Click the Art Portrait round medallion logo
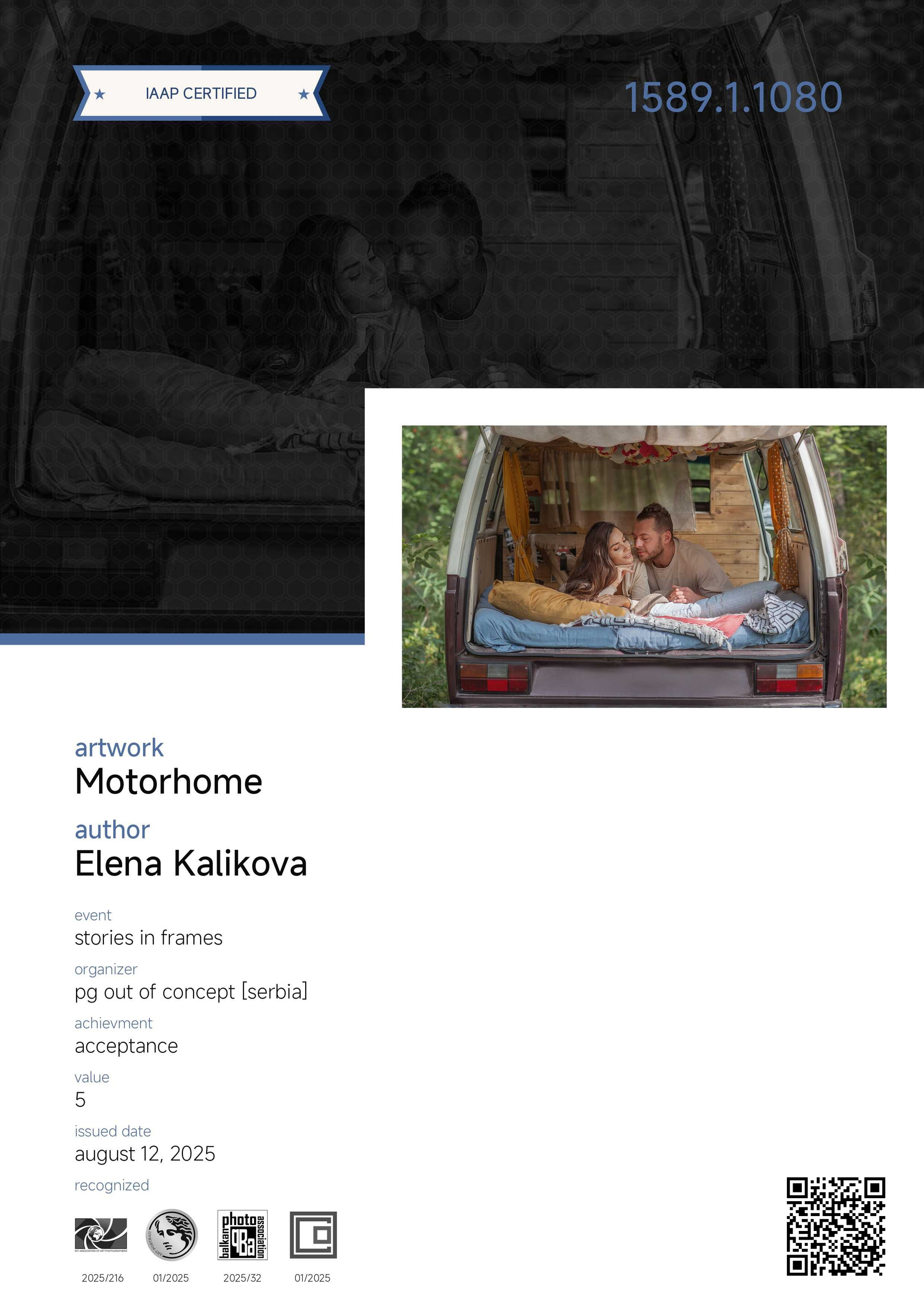Screen dimensions: 924x1307 pos(172,1234)
